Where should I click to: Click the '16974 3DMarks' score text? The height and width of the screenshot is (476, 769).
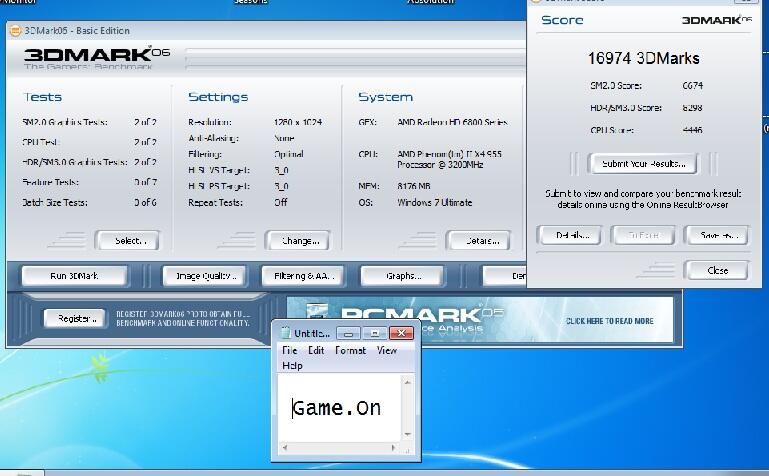point(643,58)
